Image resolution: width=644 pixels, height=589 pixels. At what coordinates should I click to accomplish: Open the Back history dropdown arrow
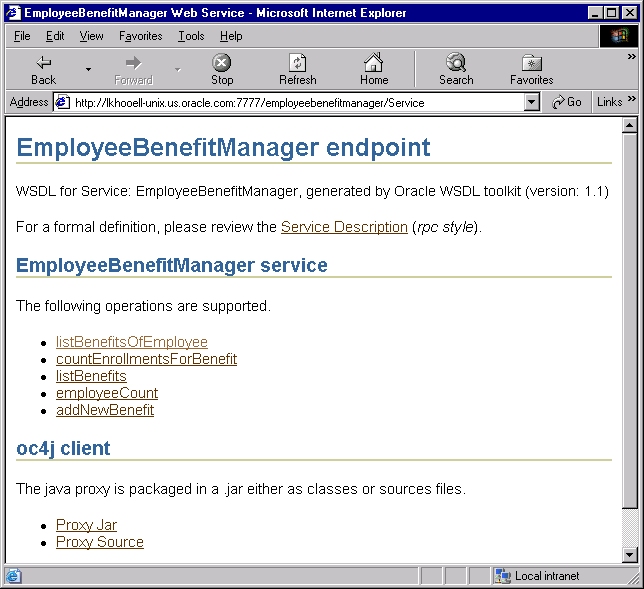coord(88,69)
